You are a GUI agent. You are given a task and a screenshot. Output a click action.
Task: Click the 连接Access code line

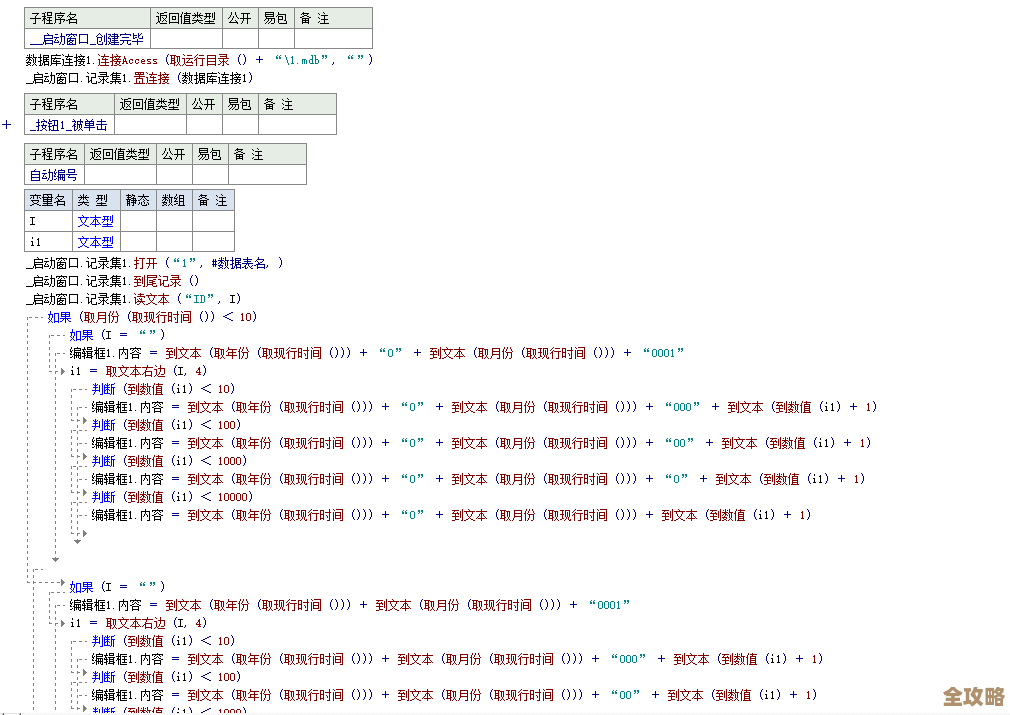[x=198, y=60]
